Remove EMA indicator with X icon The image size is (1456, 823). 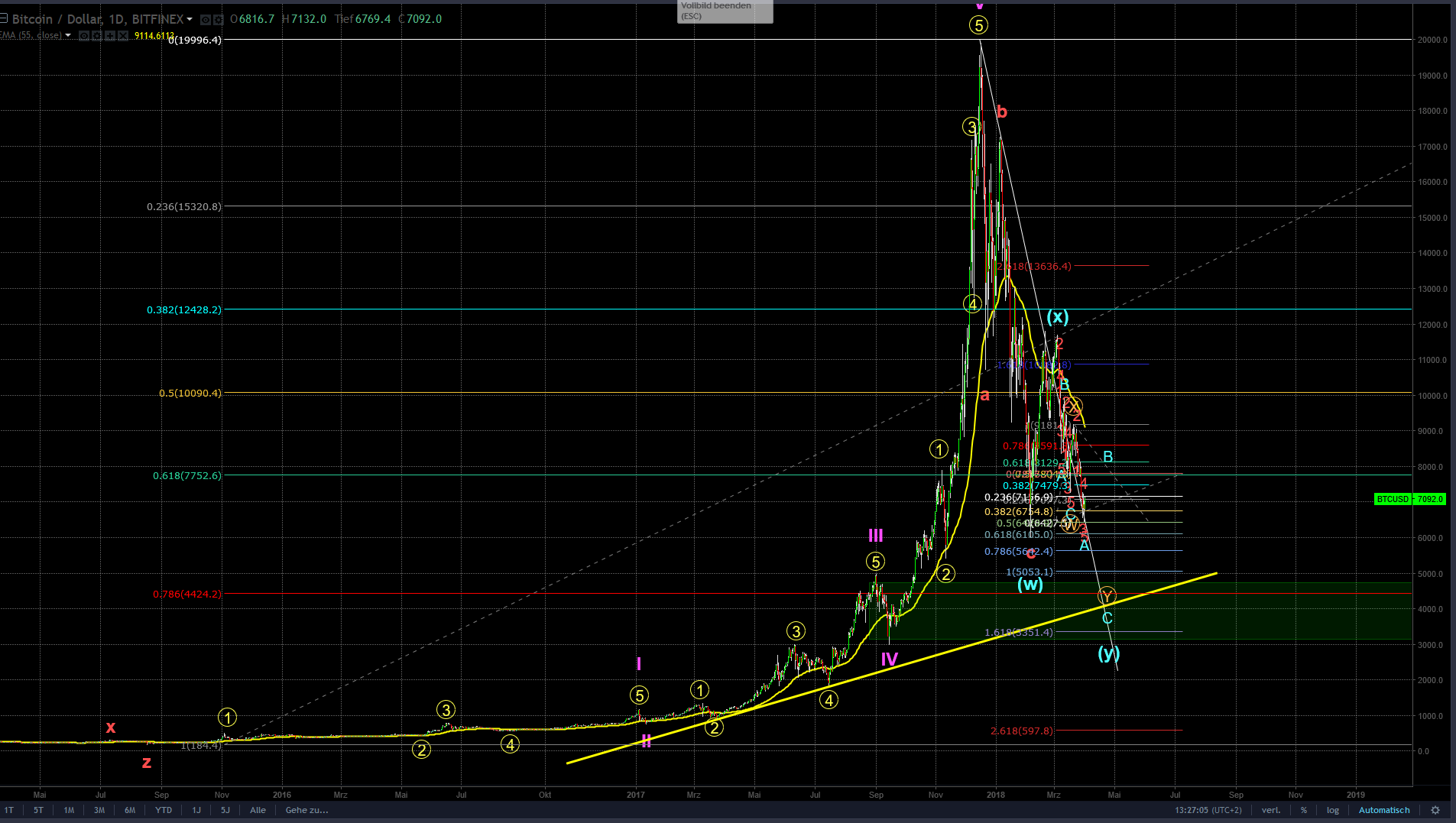123,36
